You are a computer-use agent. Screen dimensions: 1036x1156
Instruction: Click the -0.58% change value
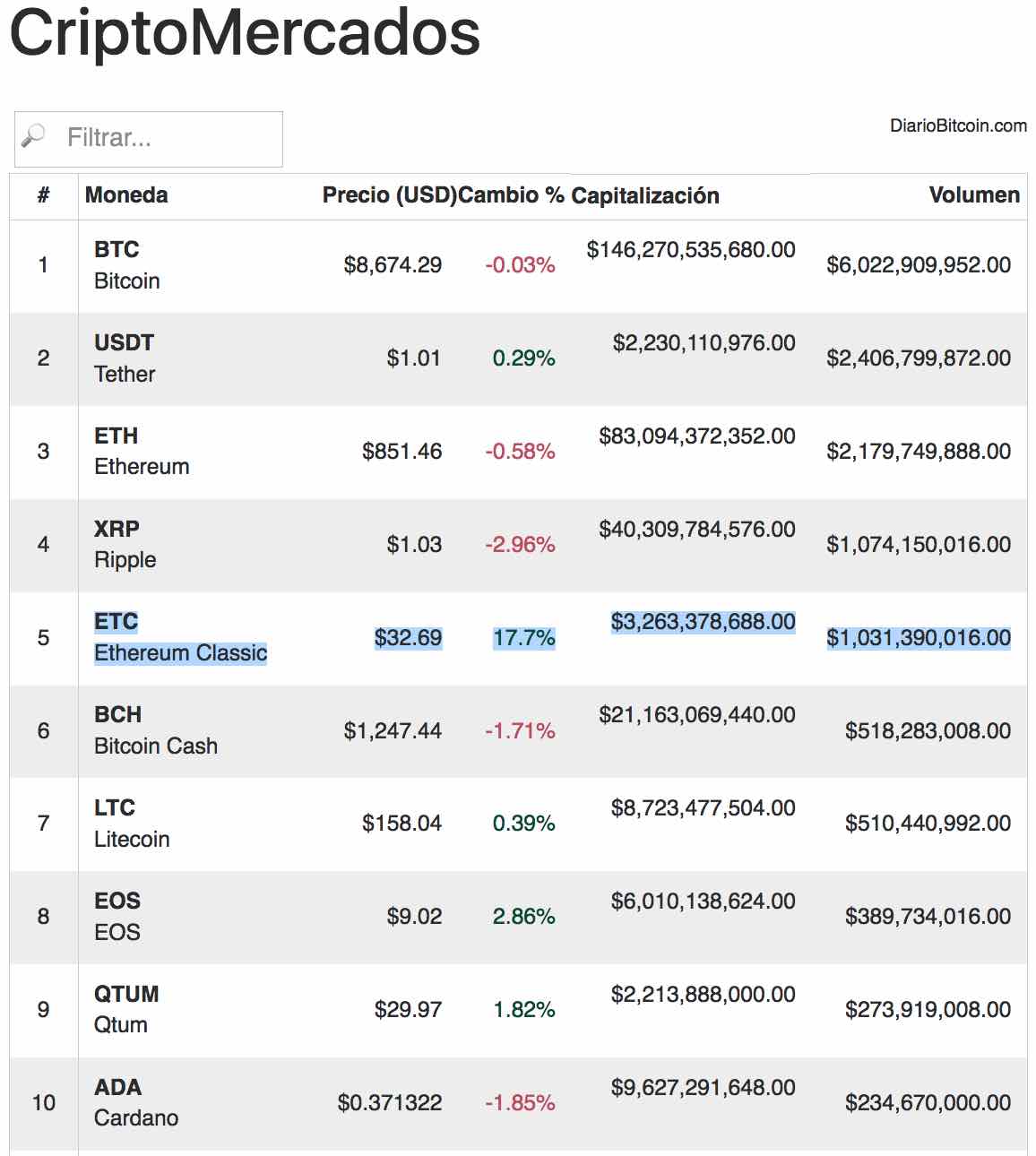click(x=520, y=452)
